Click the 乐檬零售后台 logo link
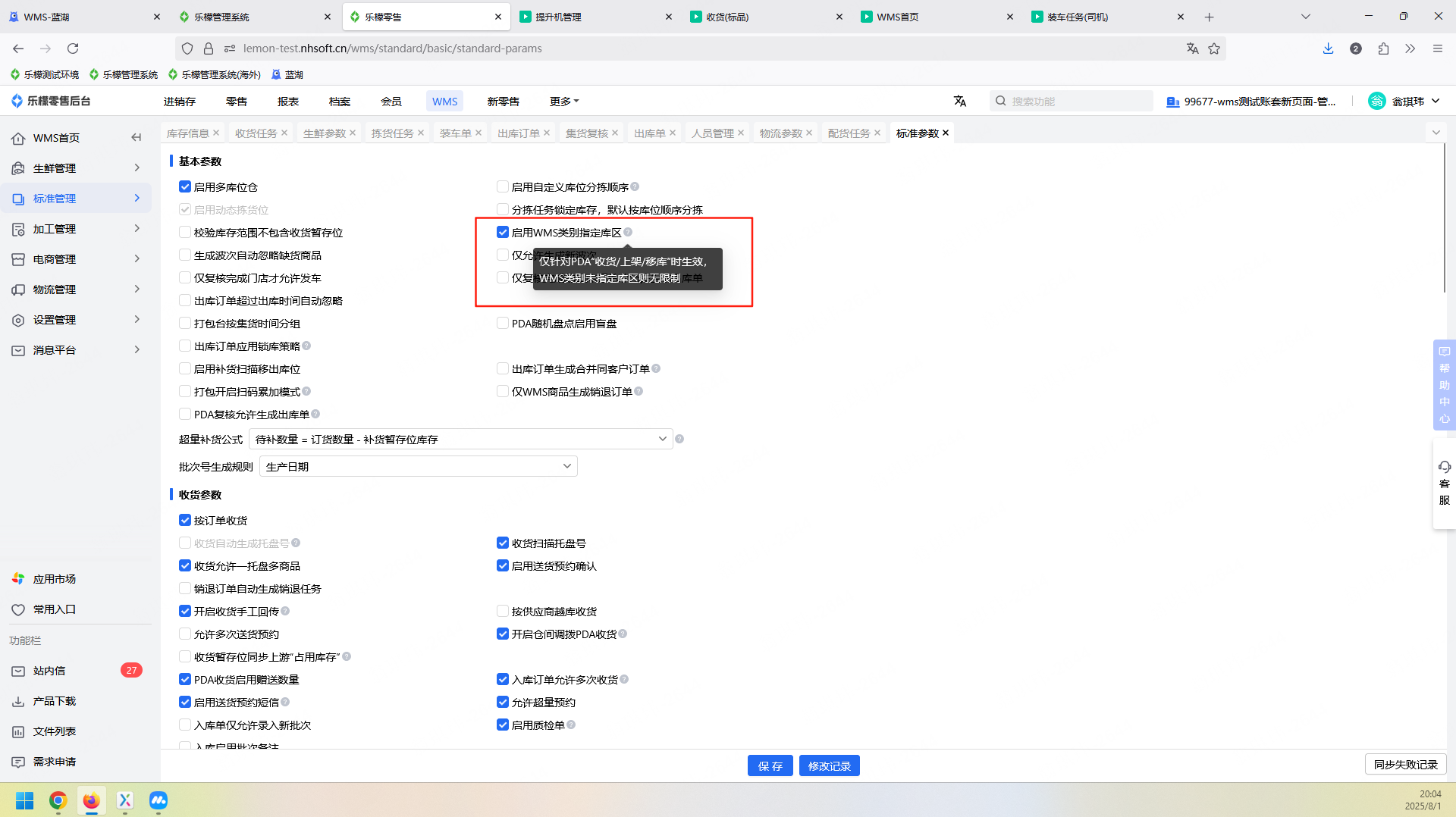Screen dimensions: 1456x817 (x=51, y=101)
